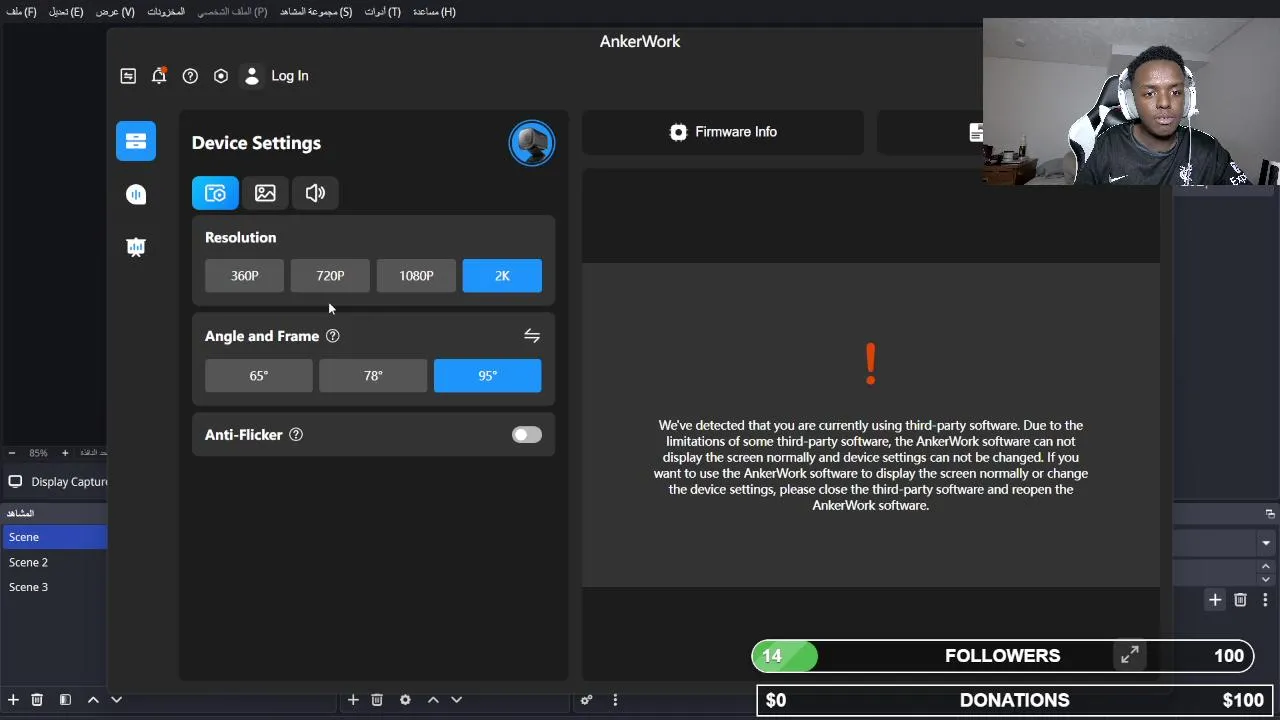Remove the selected scene with trash icon

coord(37,700)
